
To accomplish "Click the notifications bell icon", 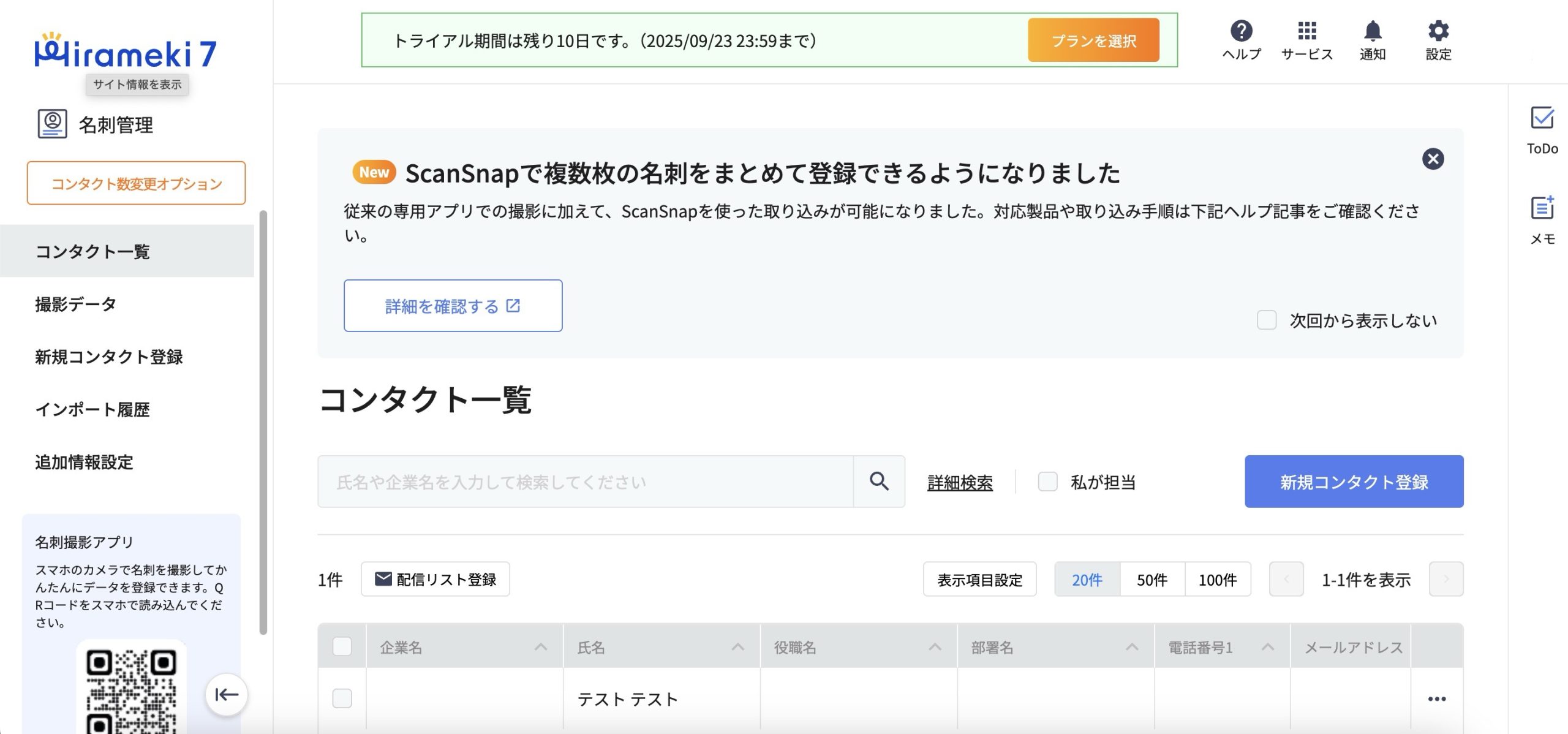I will pyautogui.click(x=1373, y=32).
